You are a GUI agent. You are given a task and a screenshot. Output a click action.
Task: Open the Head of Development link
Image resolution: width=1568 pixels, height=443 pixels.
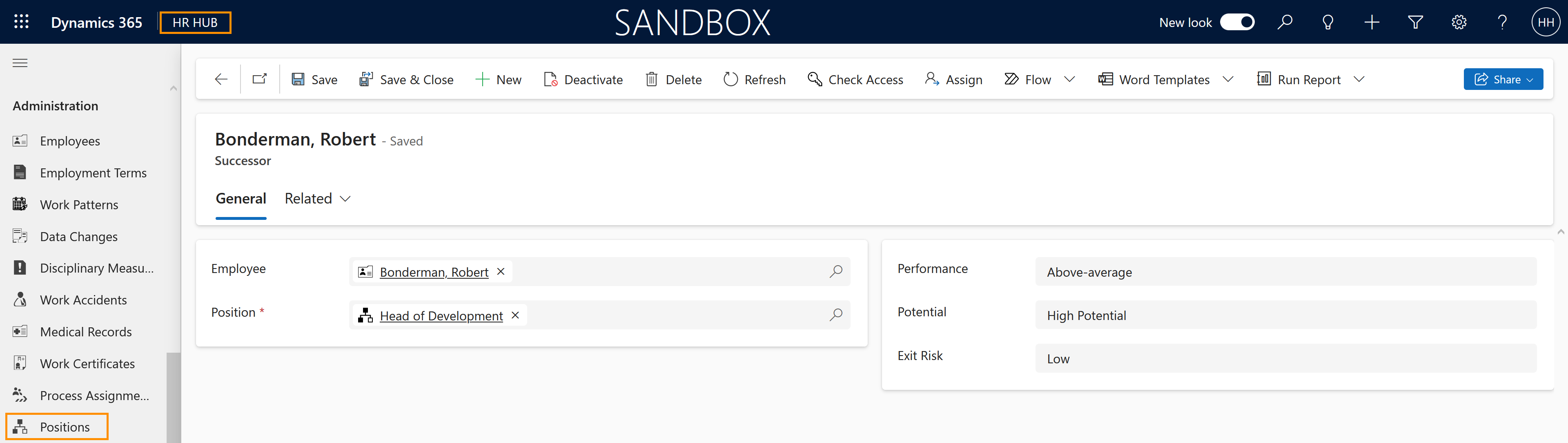point(441,315)
